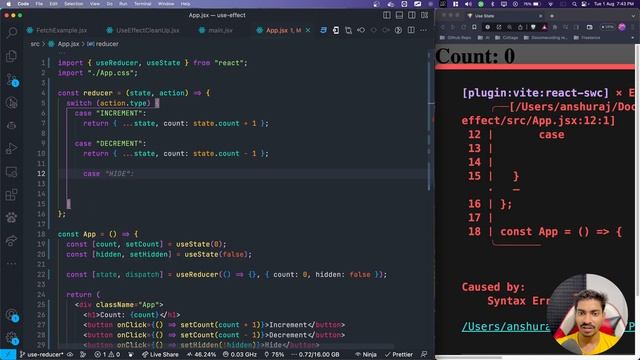Click remote window indicator in status bar
This screenshot has height=360, width=640.
8,354
